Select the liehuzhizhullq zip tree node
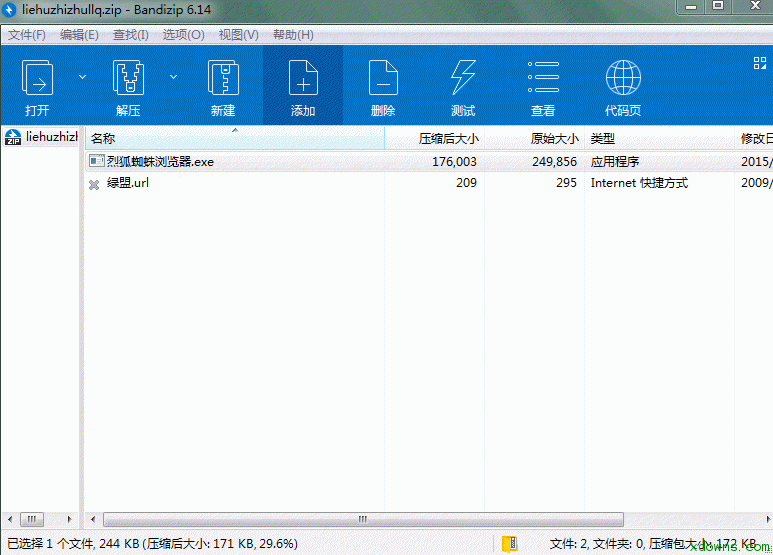This screenshot has height=555, width=773. (41, 137)
